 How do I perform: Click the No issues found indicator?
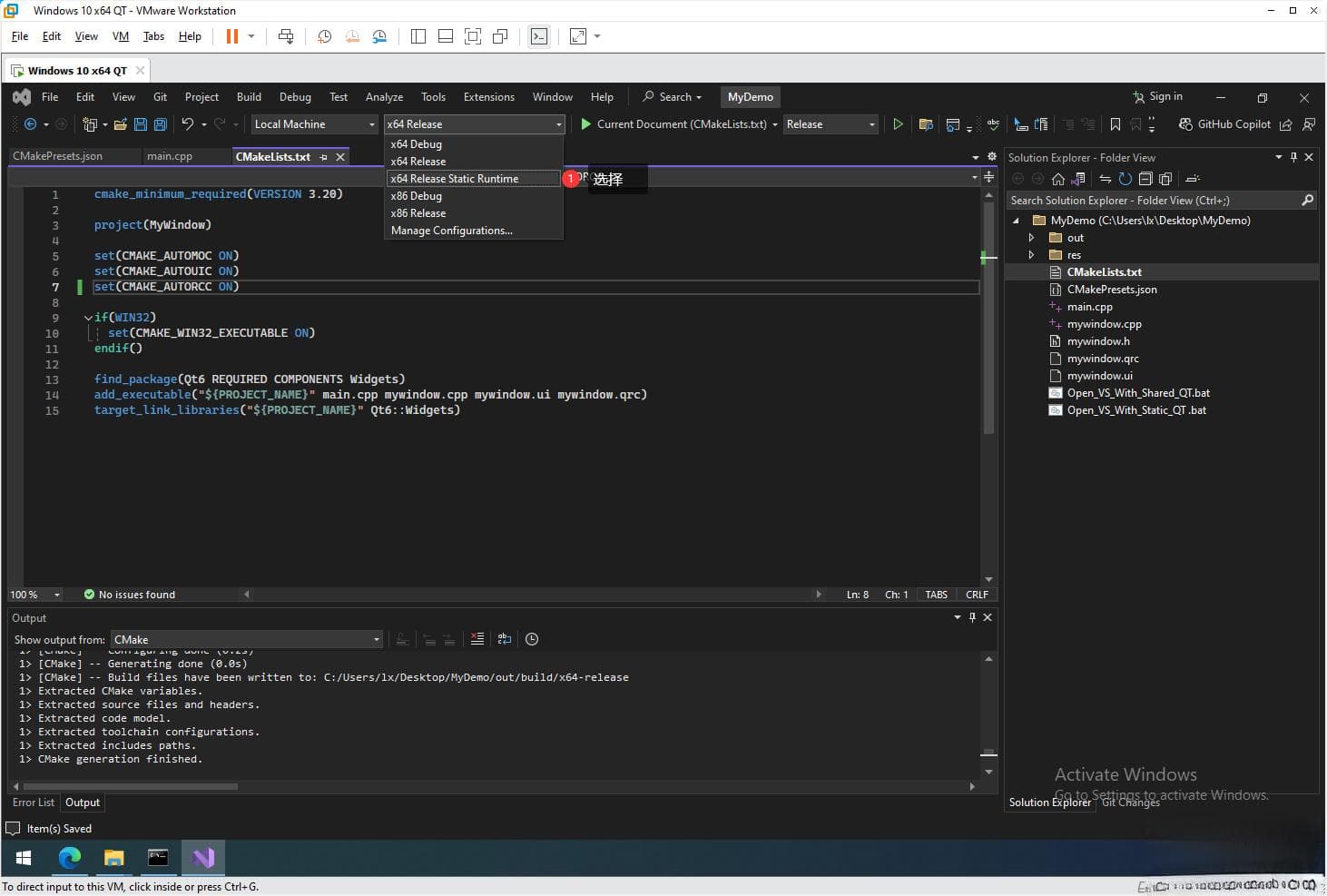tap(129, 595)
